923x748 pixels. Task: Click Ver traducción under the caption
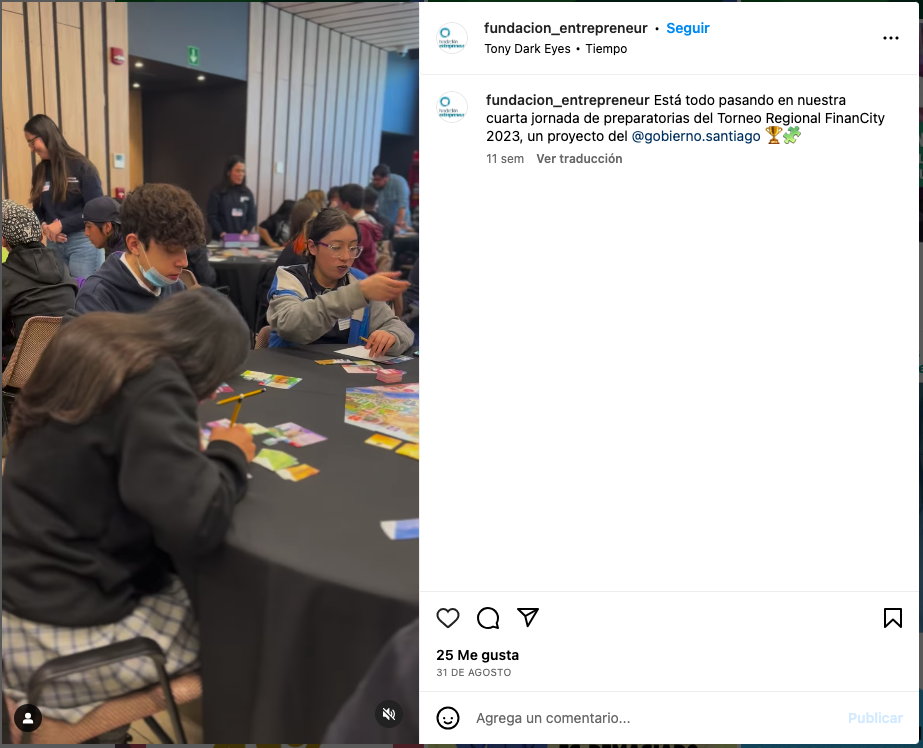click(x=579, y=158)
